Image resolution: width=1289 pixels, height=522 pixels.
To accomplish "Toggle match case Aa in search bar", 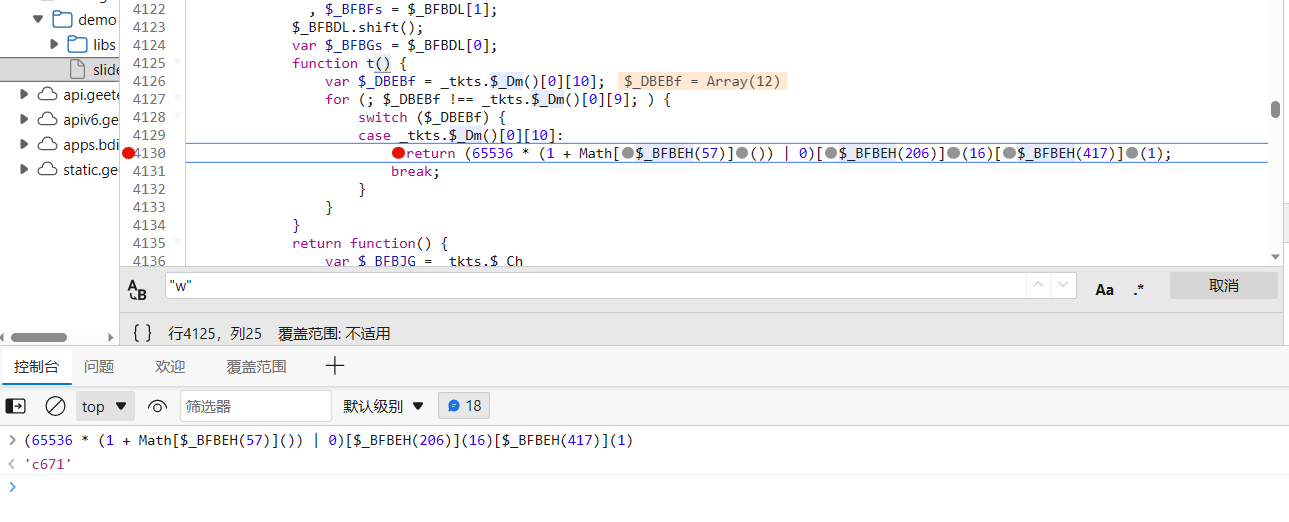I will point(1104,288).
